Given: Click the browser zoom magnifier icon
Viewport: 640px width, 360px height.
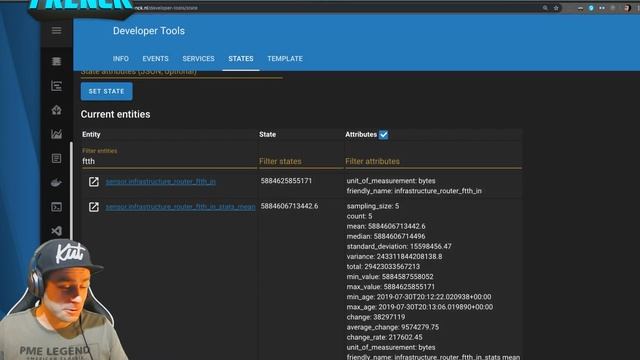Looking at the screenshot, I should pos(545,8).
